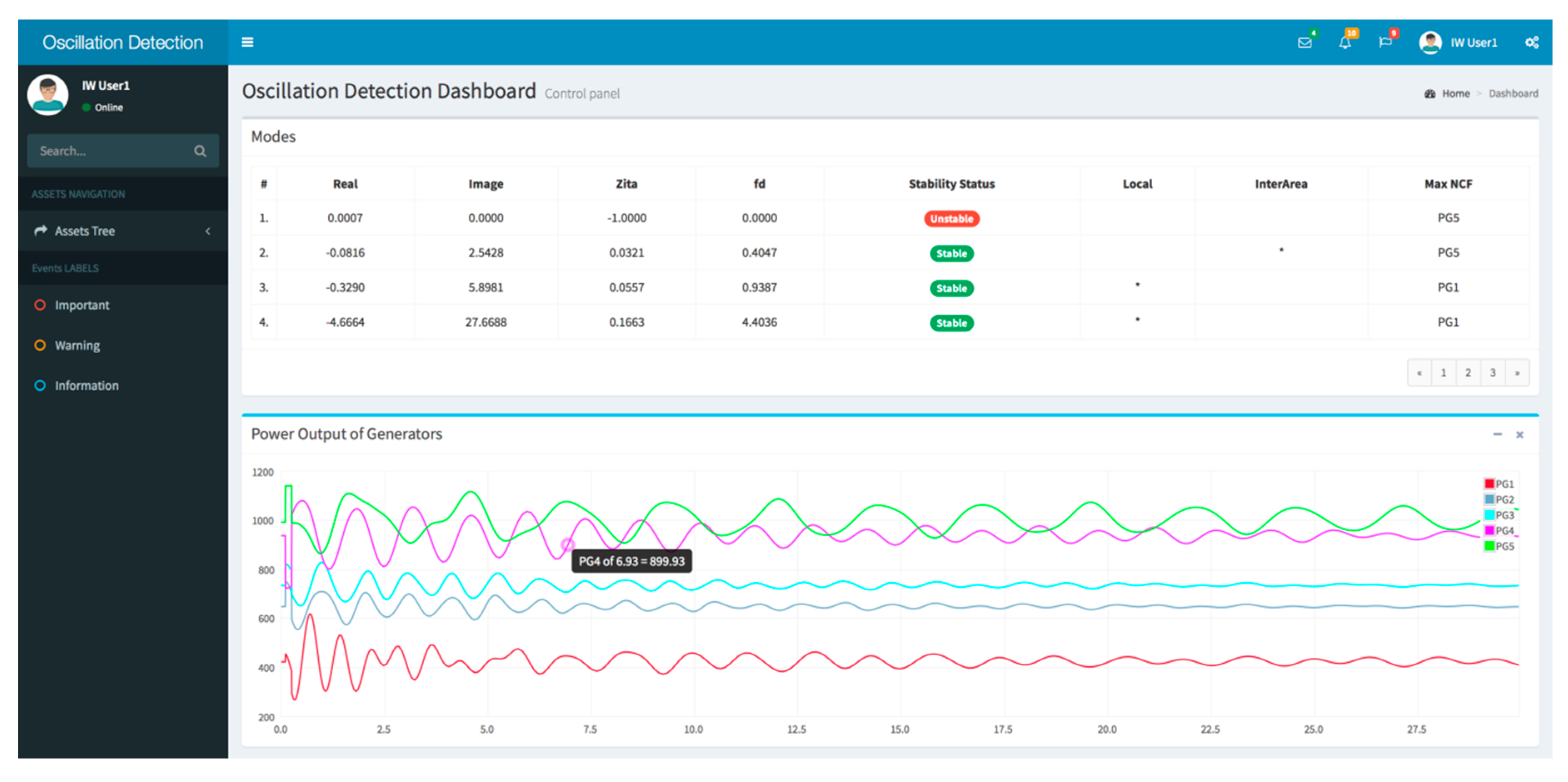Click next page arrow in pagination
Image resolution: width=1568 pixels, height=782 pixels.
tap(1517, 372)
